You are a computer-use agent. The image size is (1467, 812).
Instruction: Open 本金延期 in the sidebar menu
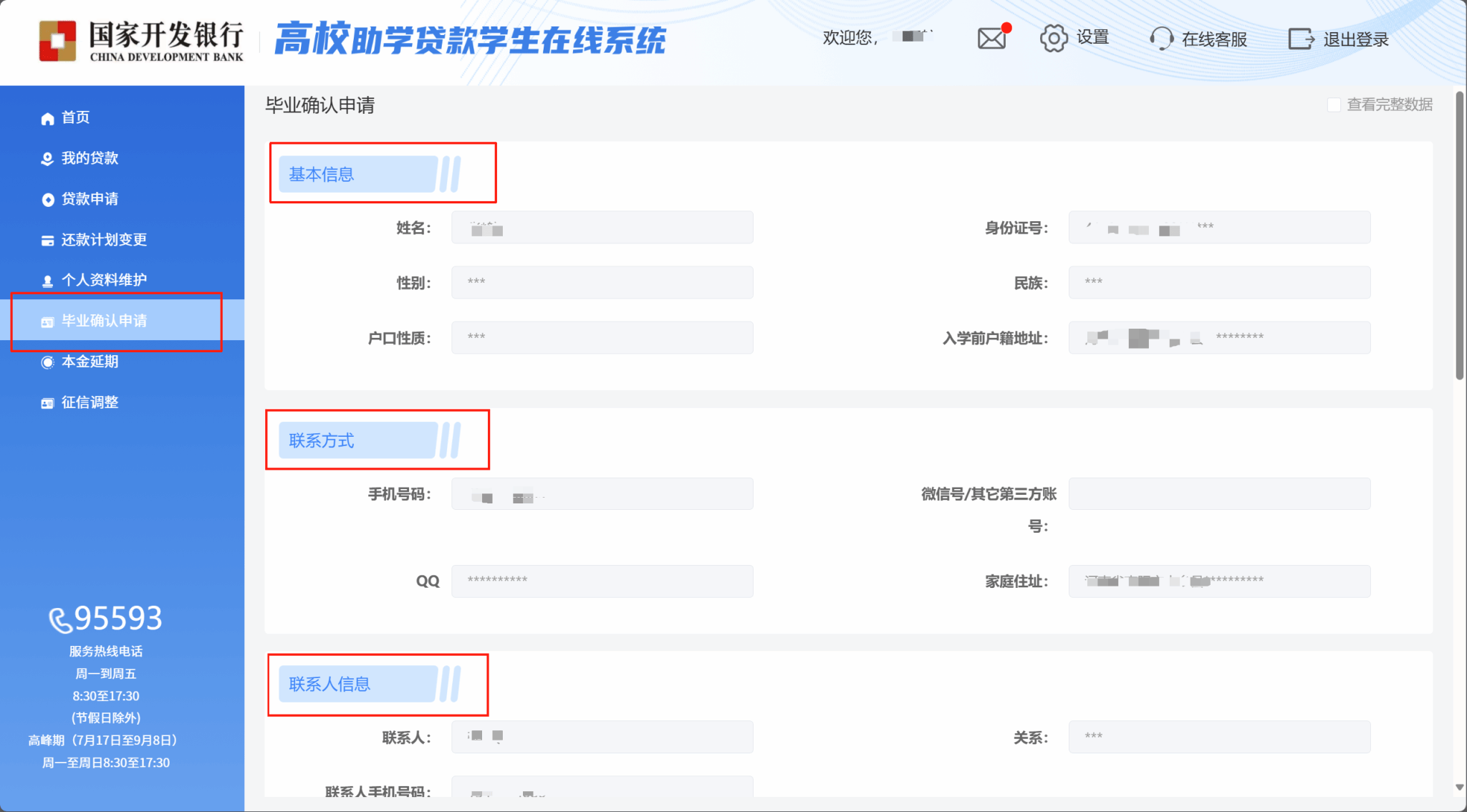tap(90, 362)
